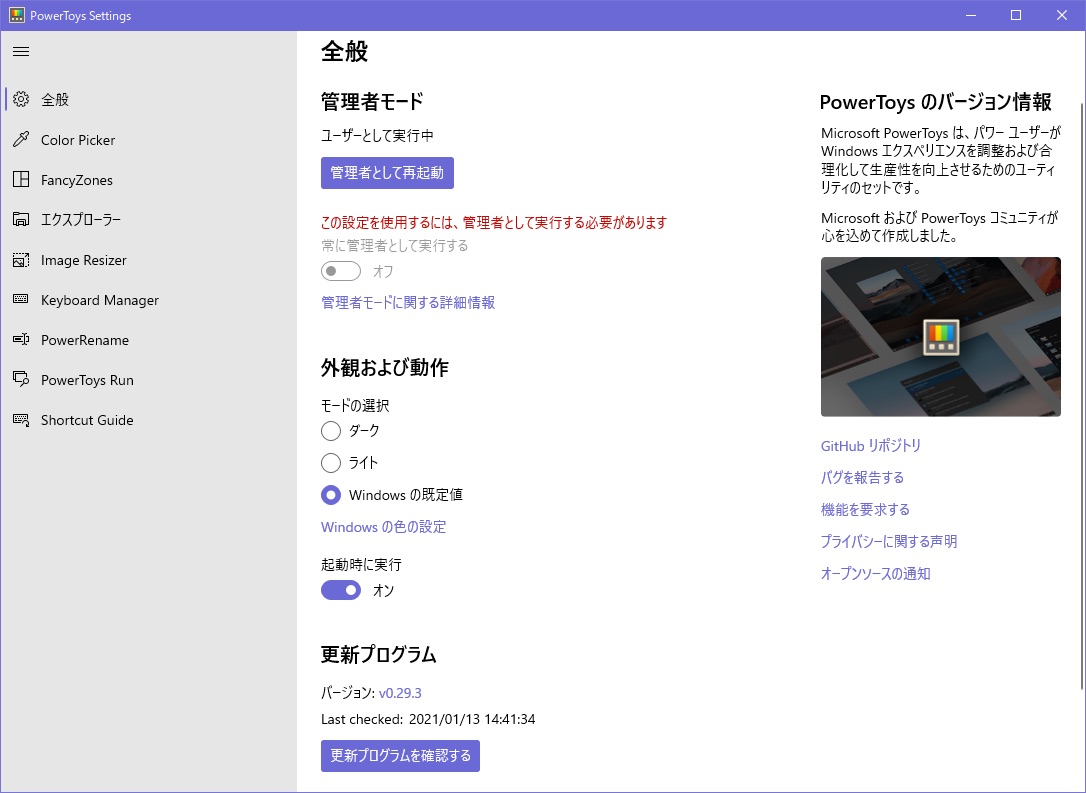Open Windows の色の設定 link
Viewport: 1086px width, 793px height.
(383, 527)
